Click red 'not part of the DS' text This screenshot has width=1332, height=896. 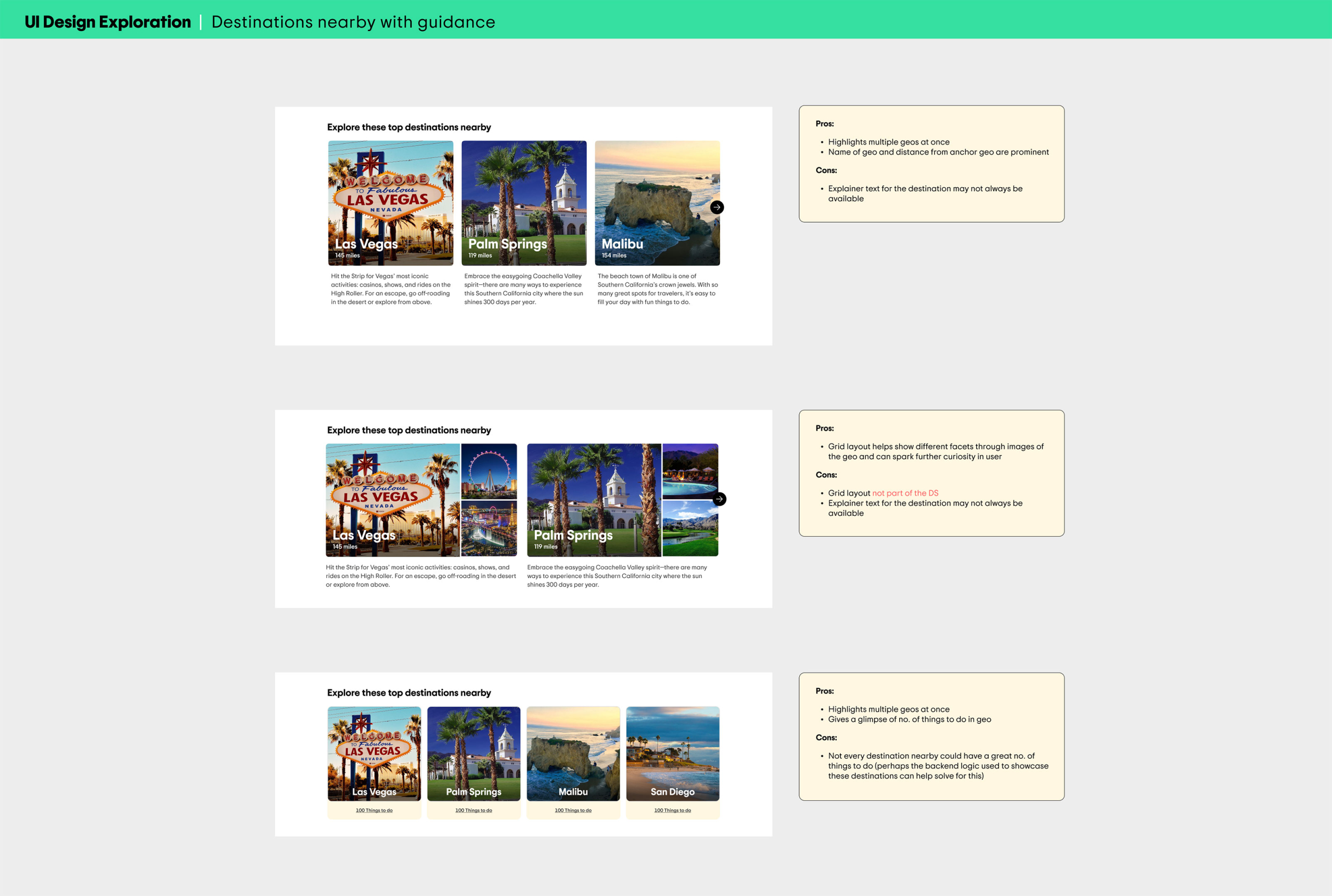905,493
